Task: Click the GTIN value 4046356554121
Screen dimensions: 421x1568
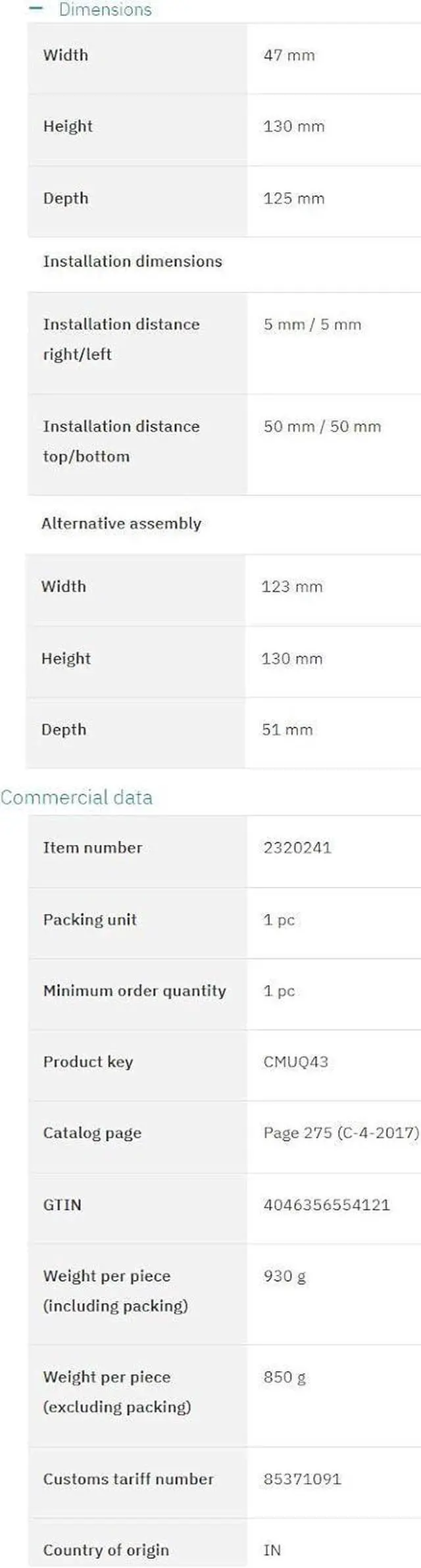Action: [326, 1204]
